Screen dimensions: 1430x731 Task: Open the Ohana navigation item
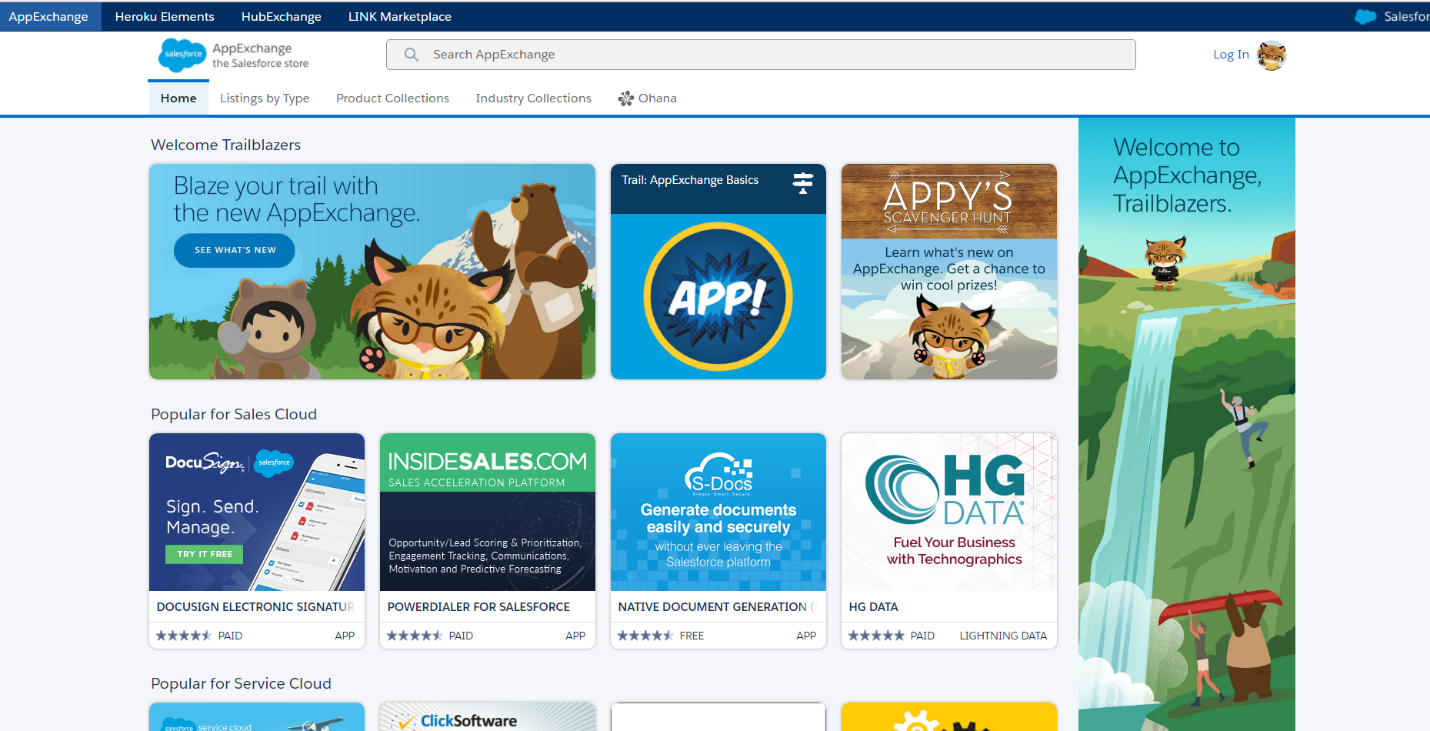coord(647,98)
